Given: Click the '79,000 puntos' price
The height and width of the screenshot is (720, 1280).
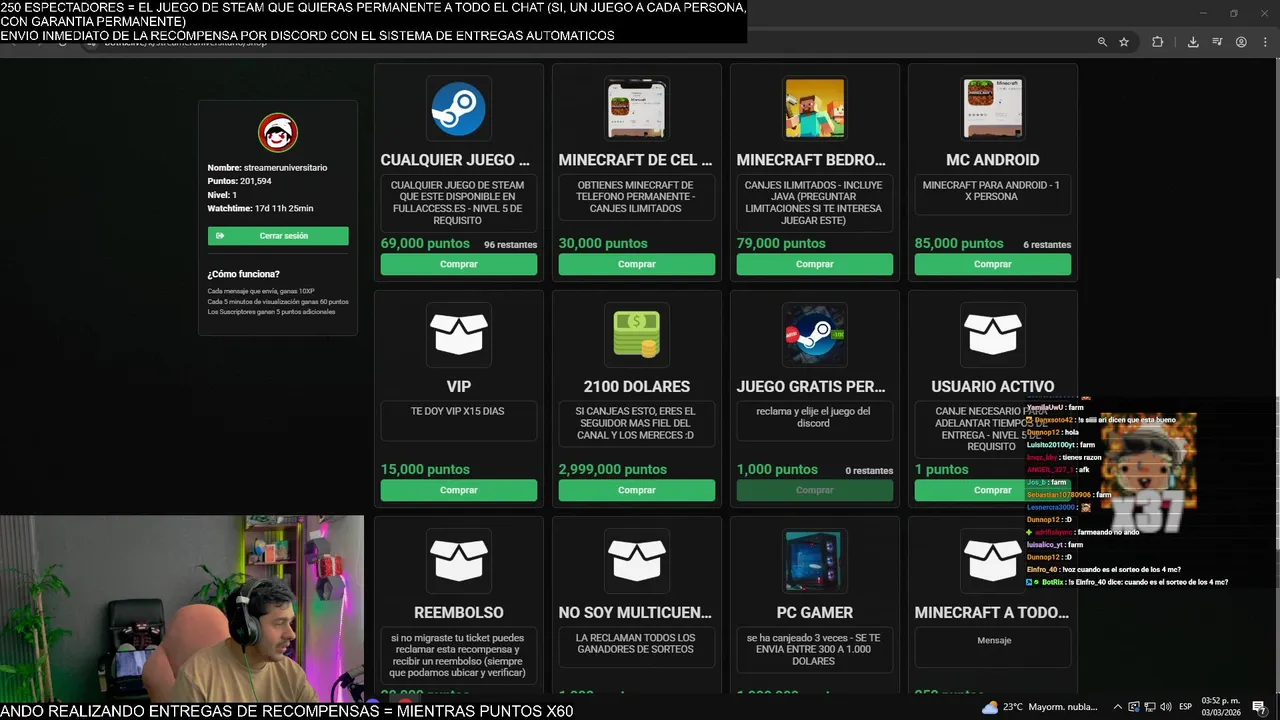Looking at the screenshot, I should (x=781, y=244).
